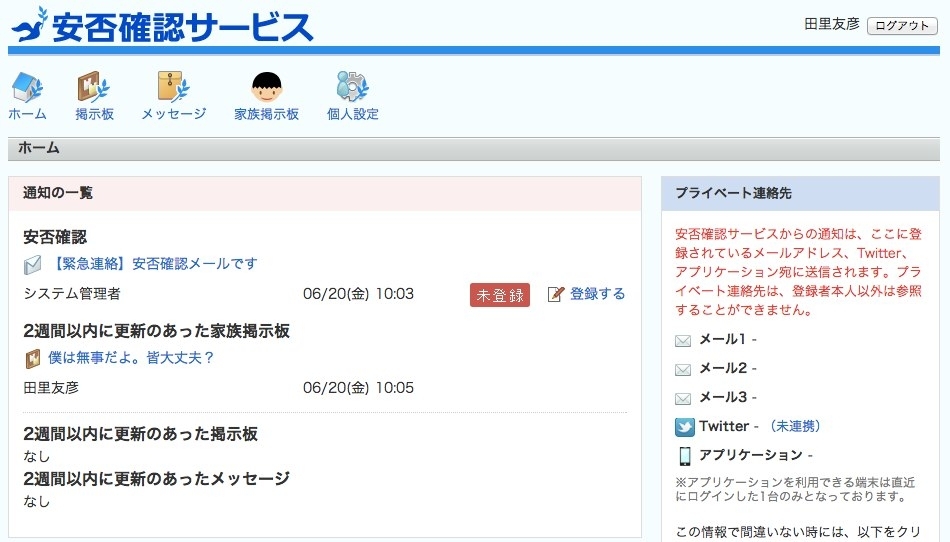
Task: Click the envelope icon for メール2
Action: tap(683, 369)
